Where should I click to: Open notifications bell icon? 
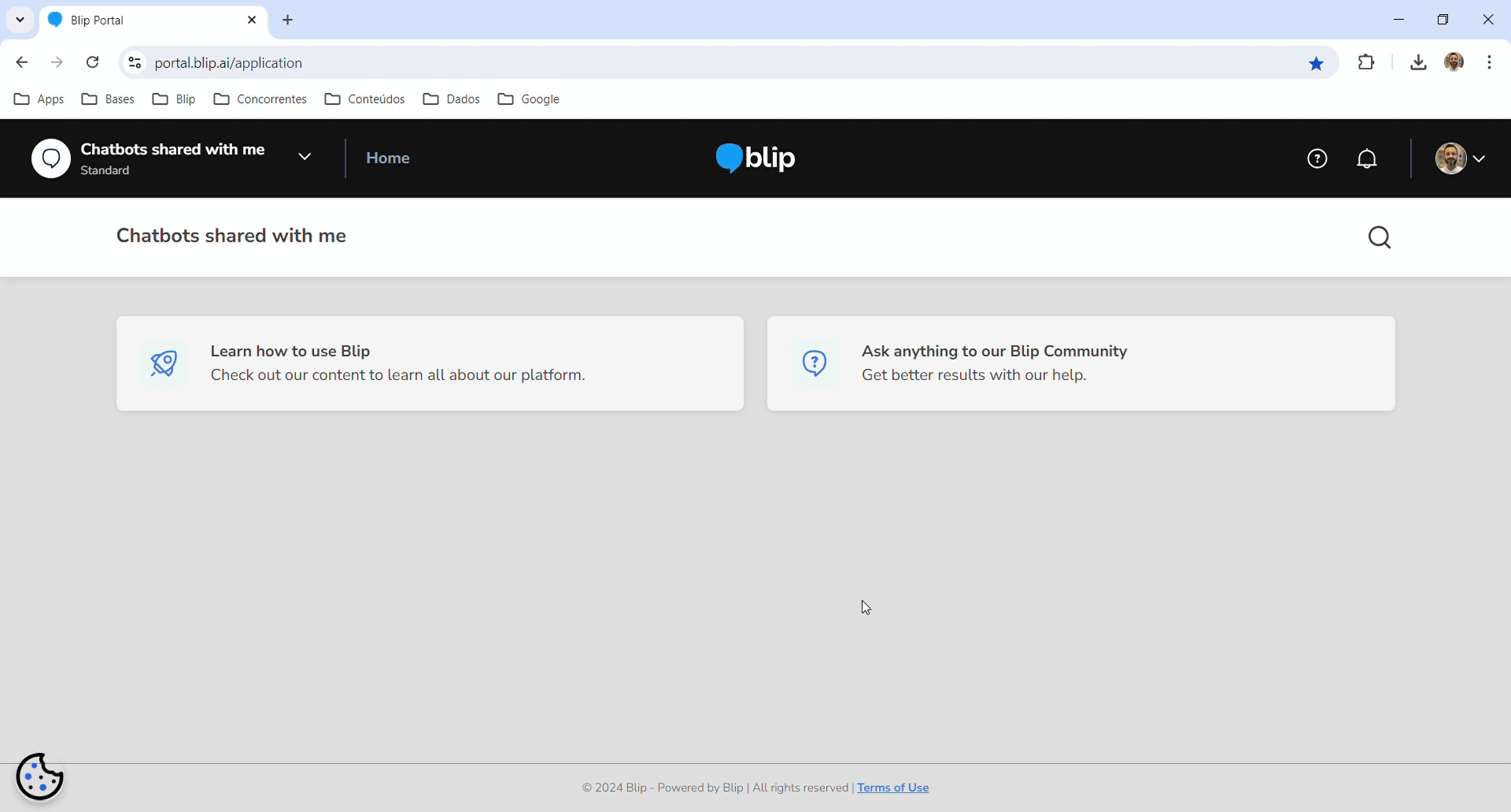coord(1367,159)
